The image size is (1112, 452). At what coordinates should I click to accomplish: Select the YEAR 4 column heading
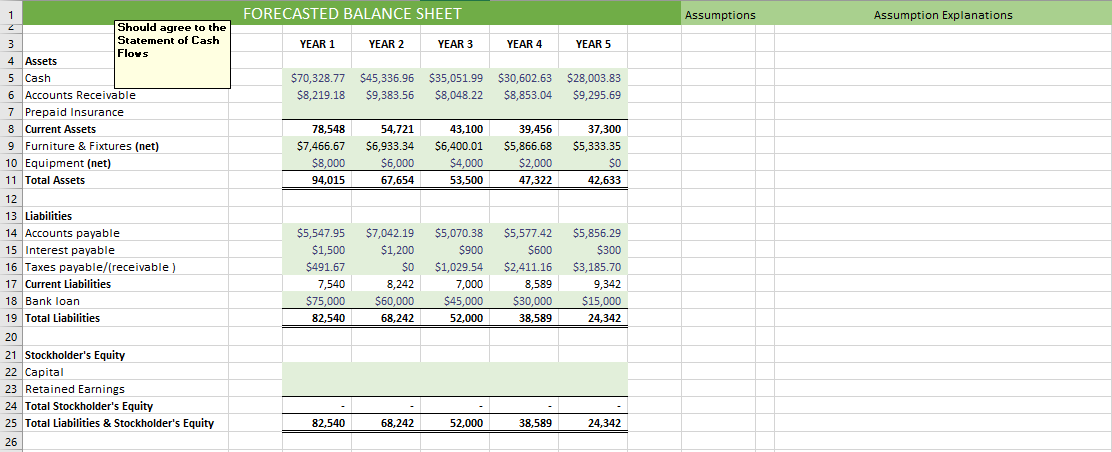tap(524, 44)
